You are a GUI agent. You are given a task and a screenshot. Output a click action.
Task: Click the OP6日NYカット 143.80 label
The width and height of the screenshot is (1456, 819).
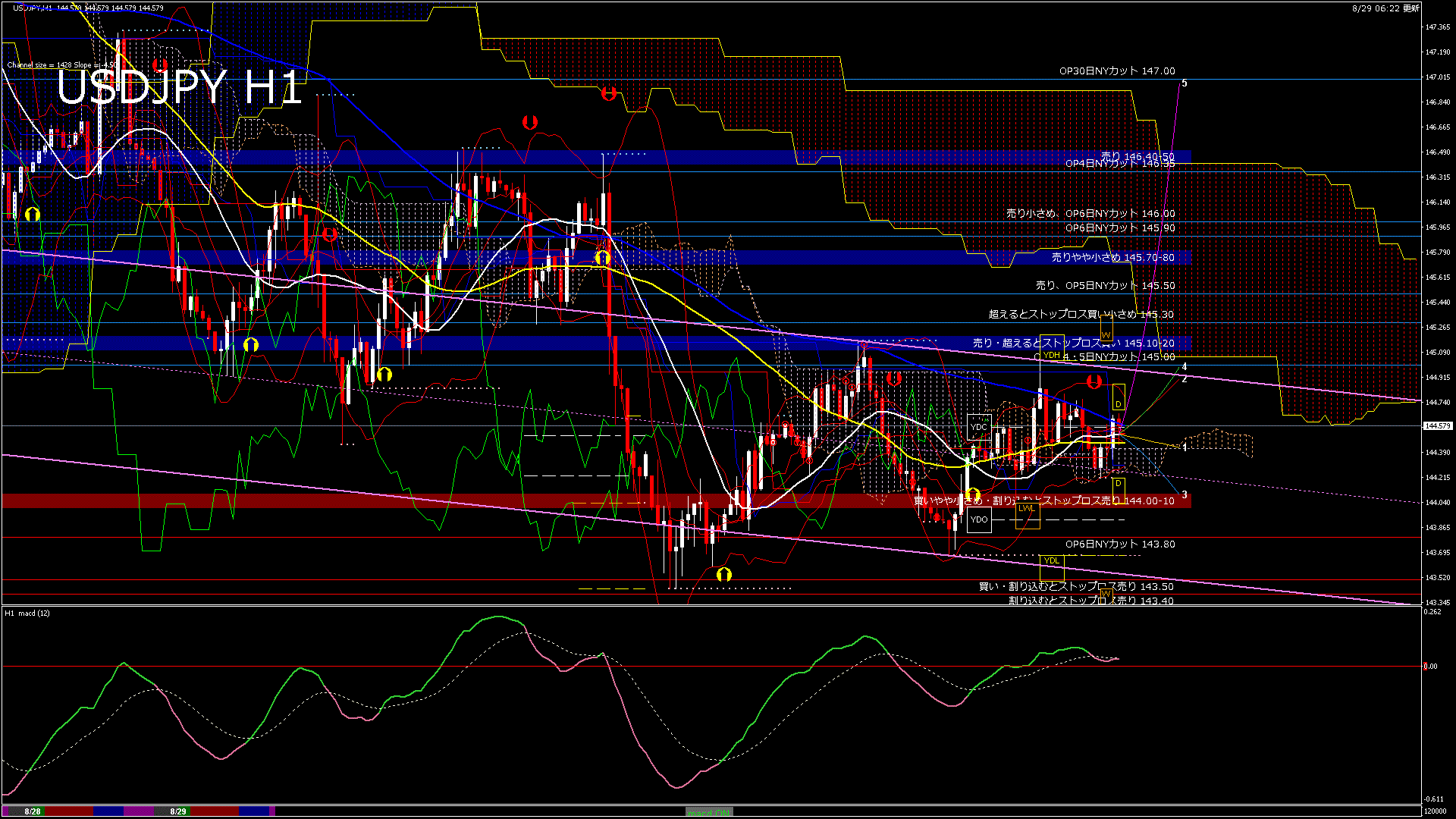coord(1119,544)
